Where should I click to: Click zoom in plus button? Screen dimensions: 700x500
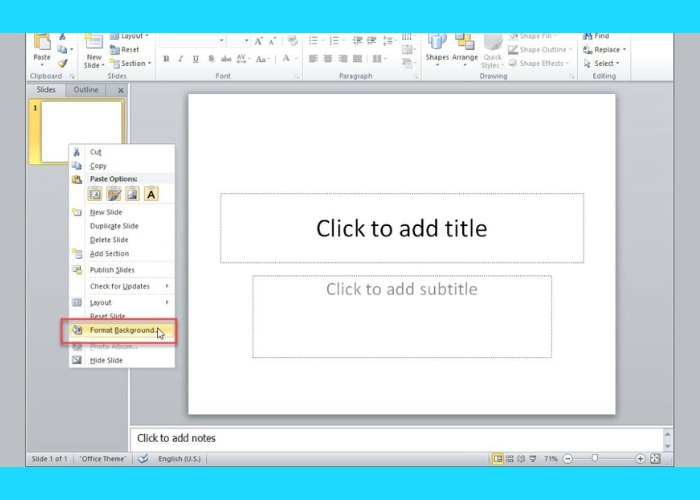point(640,458)
